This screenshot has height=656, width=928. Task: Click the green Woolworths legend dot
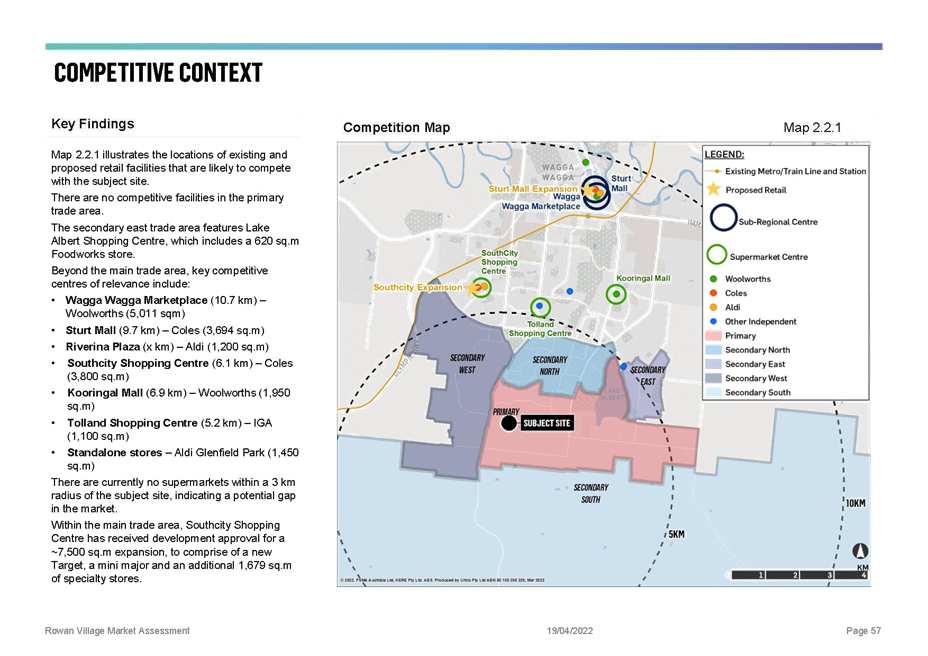click(x=713, y=279)
